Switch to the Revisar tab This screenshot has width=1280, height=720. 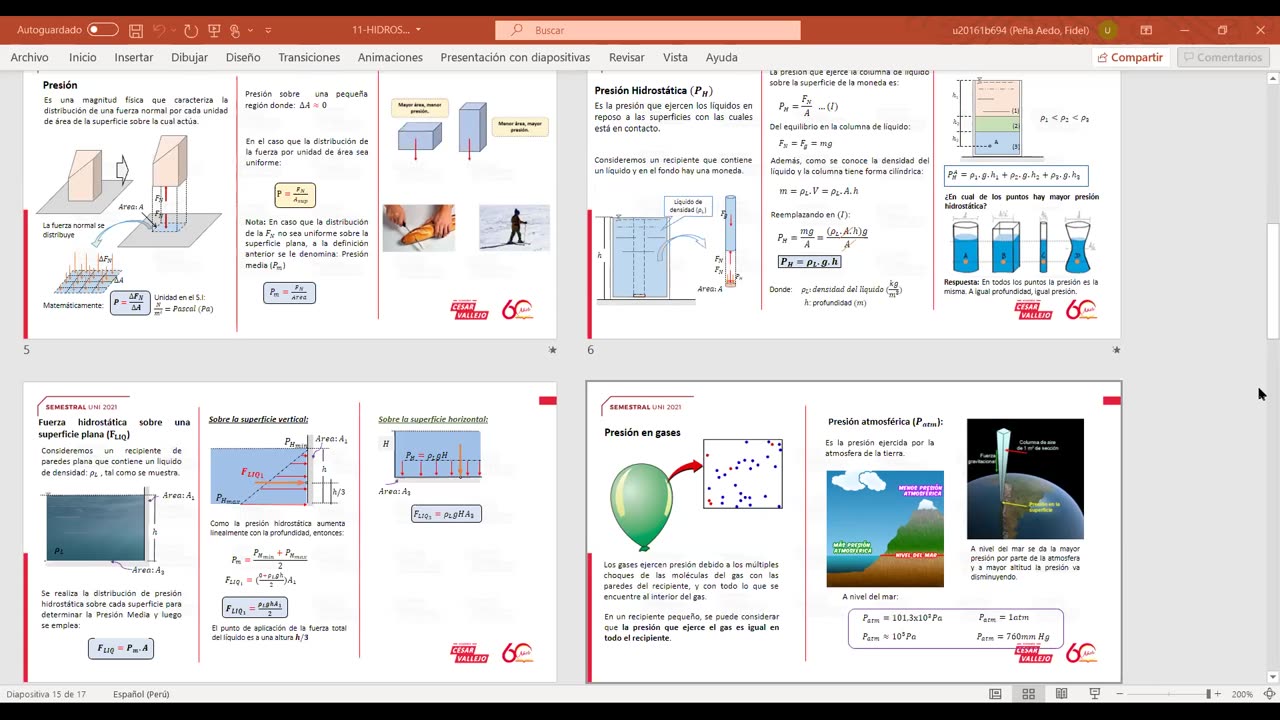point(627,57)
